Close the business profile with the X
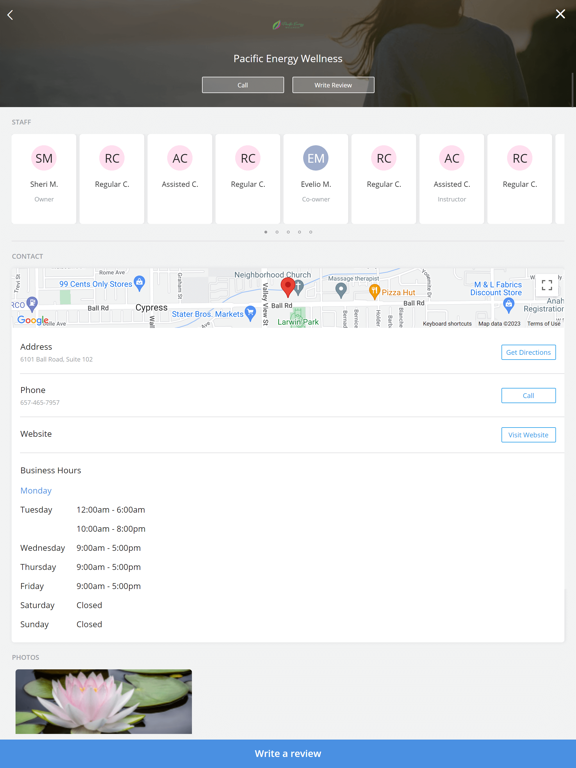The image size is (576, 768). click(560, 14)
